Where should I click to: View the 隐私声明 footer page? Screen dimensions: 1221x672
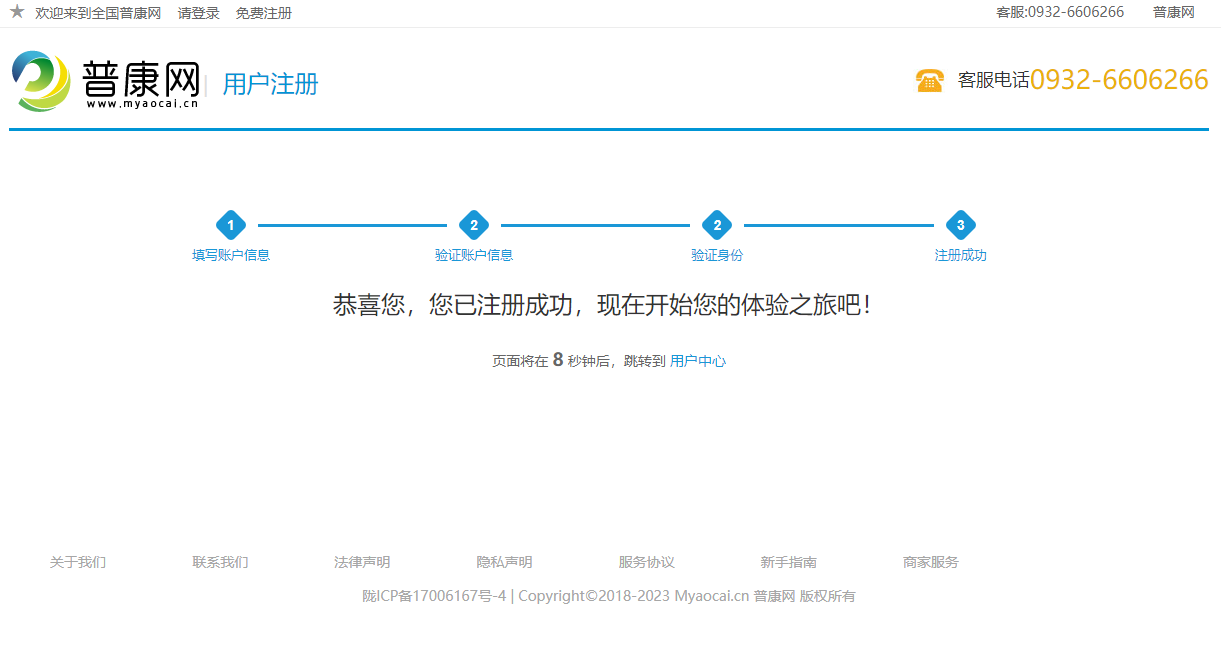[x=504, y=562]
